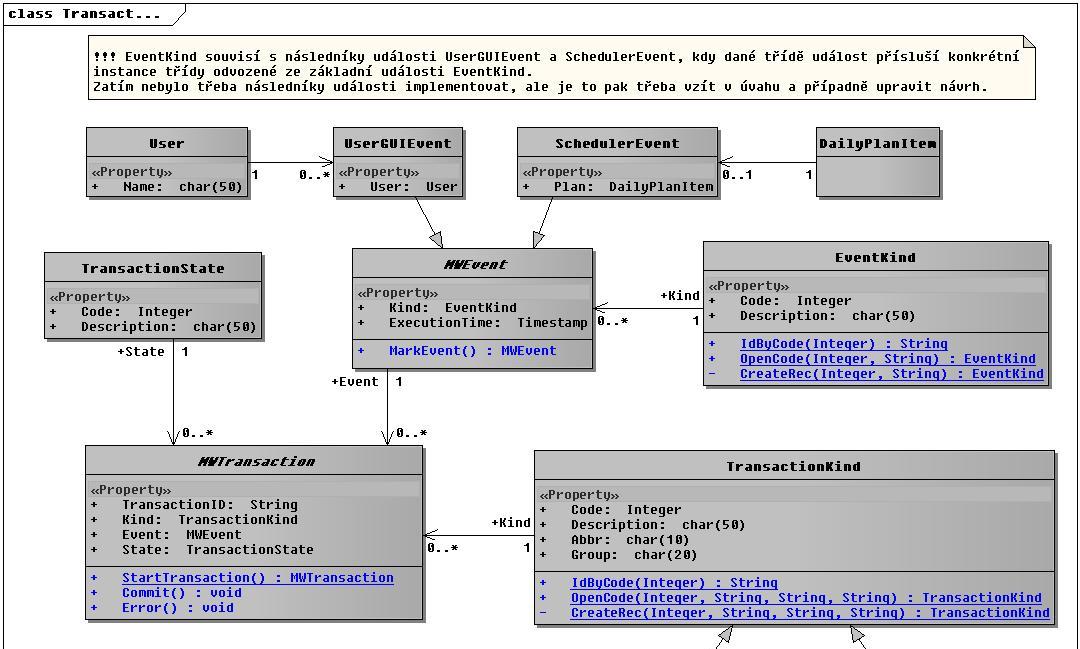Screen dimensions: 1080x649
Task: Select the TransactionKind class title
Action: point(793,466)
